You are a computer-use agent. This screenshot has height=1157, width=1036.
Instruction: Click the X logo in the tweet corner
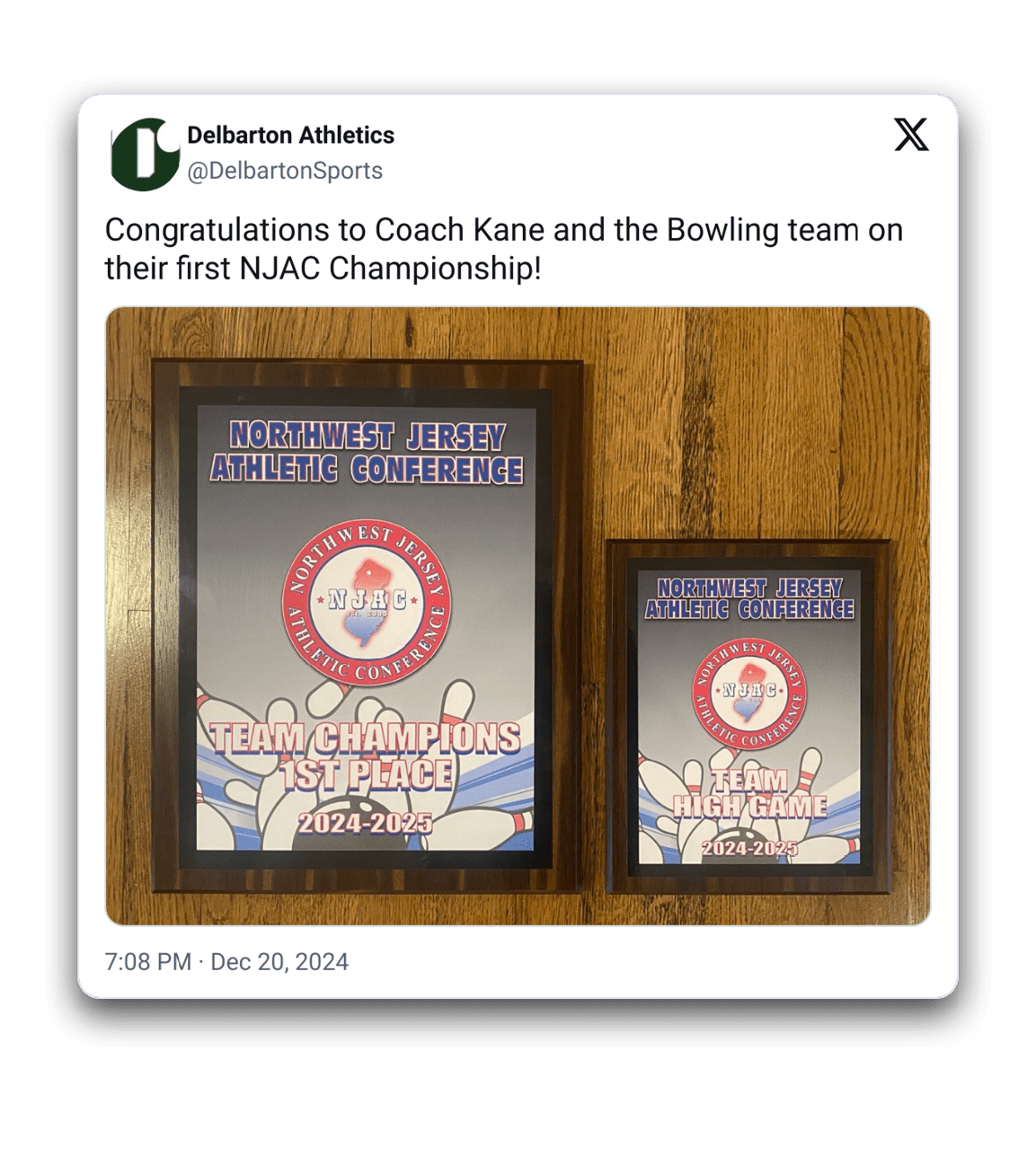pyautogui.click(x=911, y=136)
